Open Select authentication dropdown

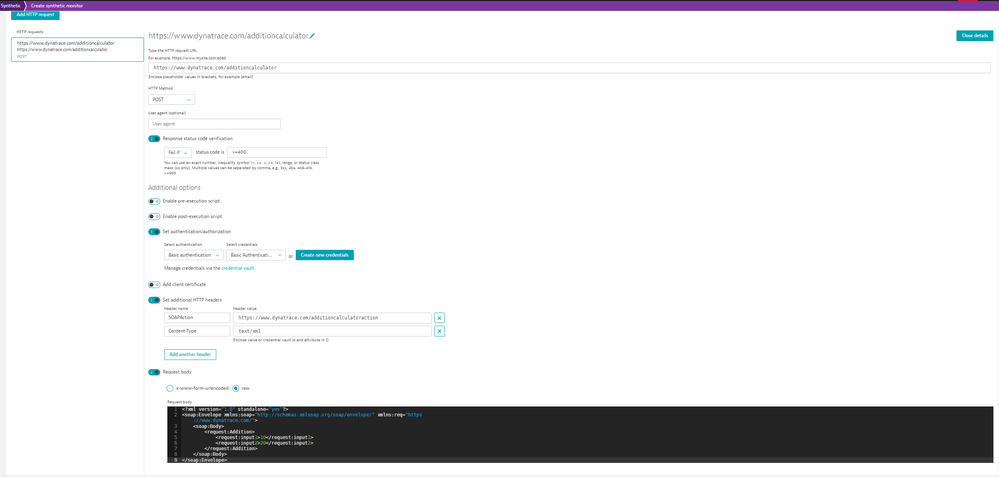click(194, 255)
